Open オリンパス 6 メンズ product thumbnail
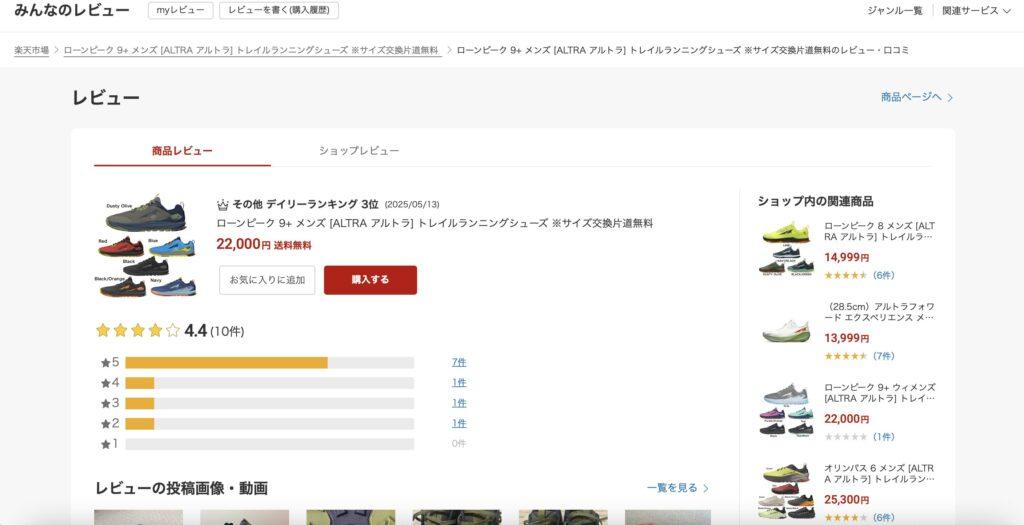Screen dimensions: 1024x525 [x=787, y=493]
